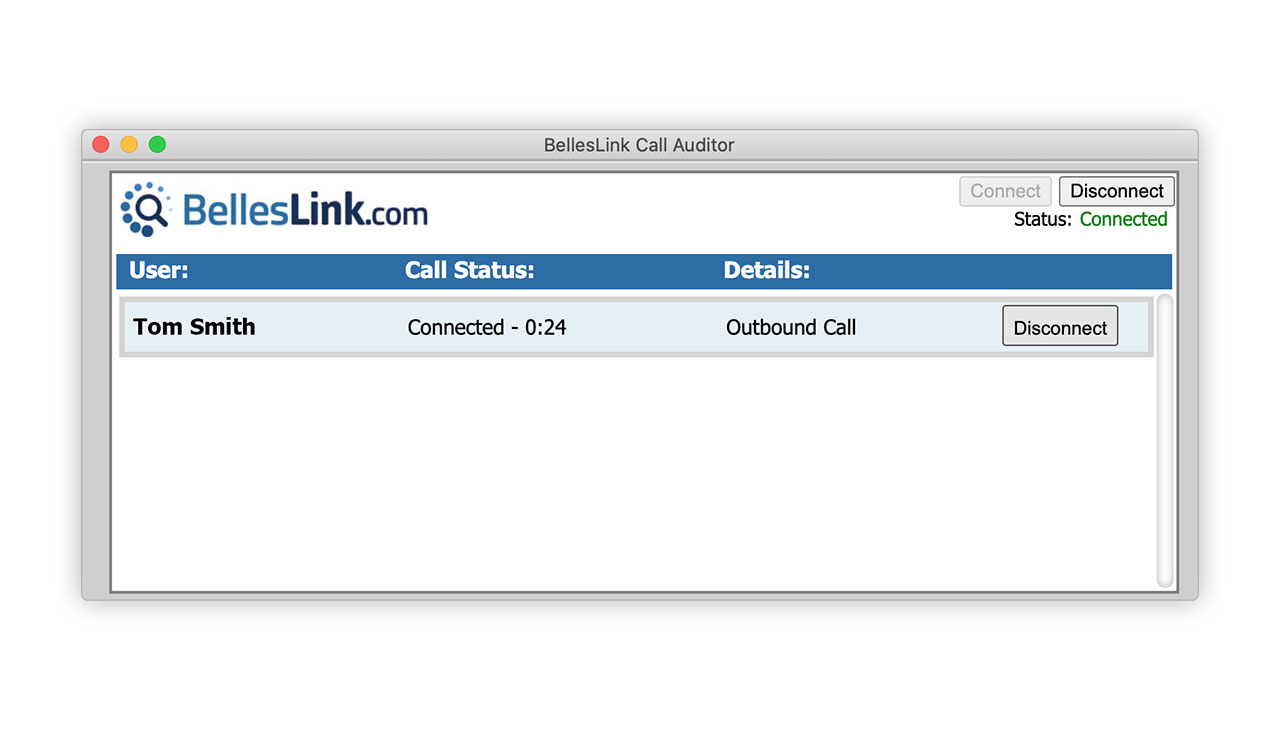Click the green Connected status text
1280x743 pixels.
click(x=1123, y=219)
